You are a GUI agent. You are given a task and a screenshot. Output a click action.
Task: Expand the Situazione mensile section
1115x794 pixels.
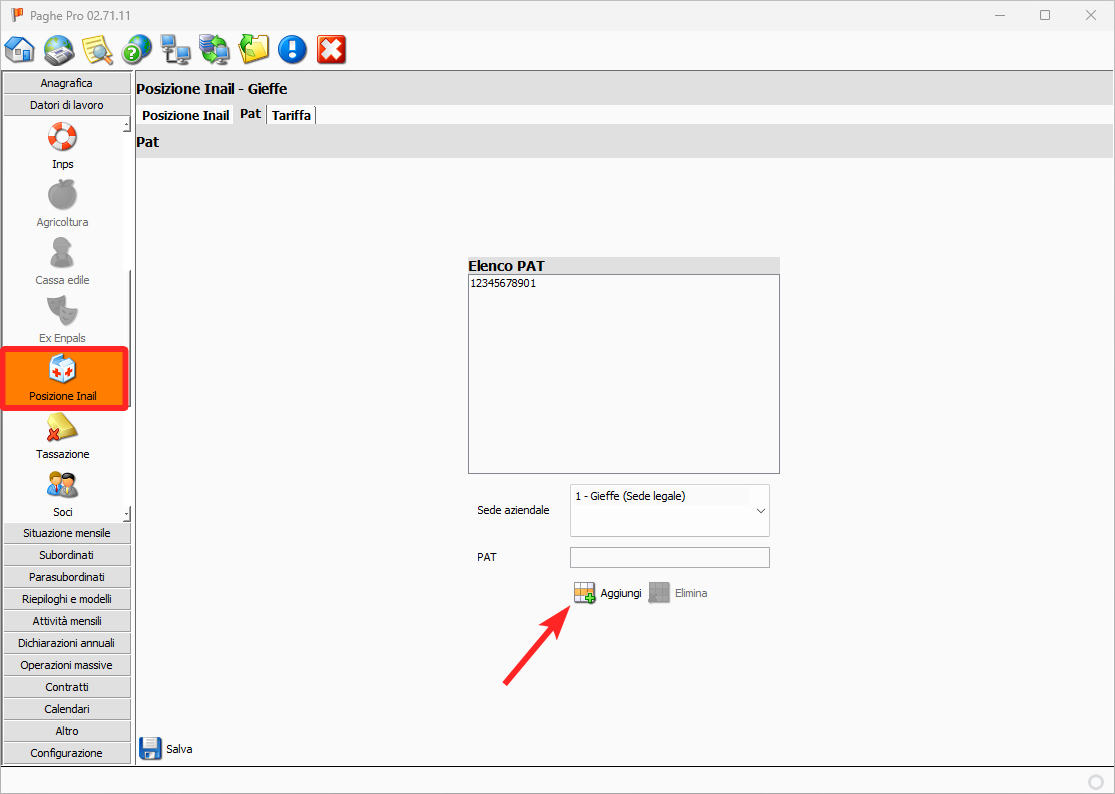click(x=67, y=533)
